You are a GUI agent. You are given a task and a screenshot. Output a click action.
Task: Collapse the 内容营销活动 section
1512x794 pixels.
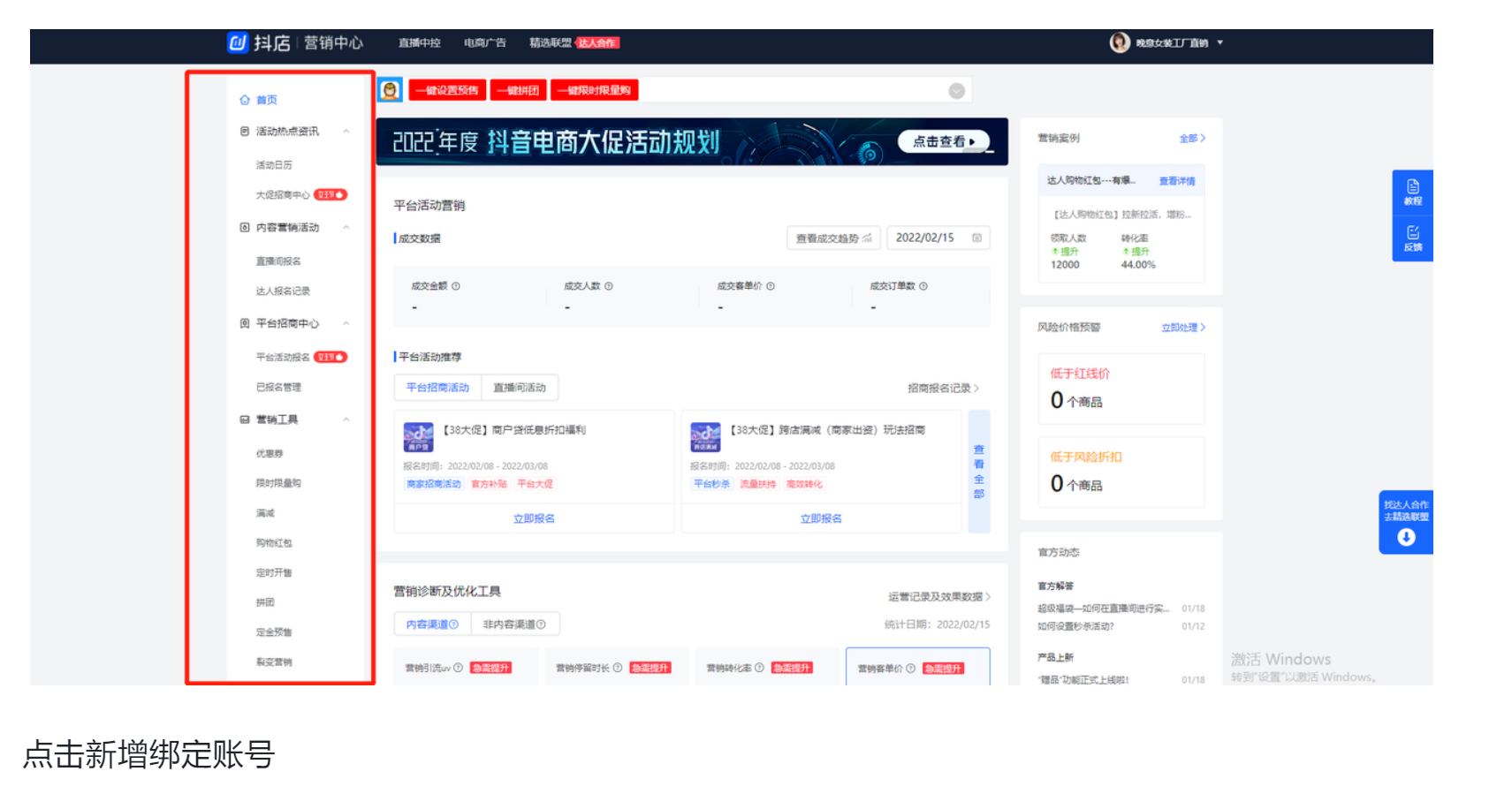coord(346,228)
